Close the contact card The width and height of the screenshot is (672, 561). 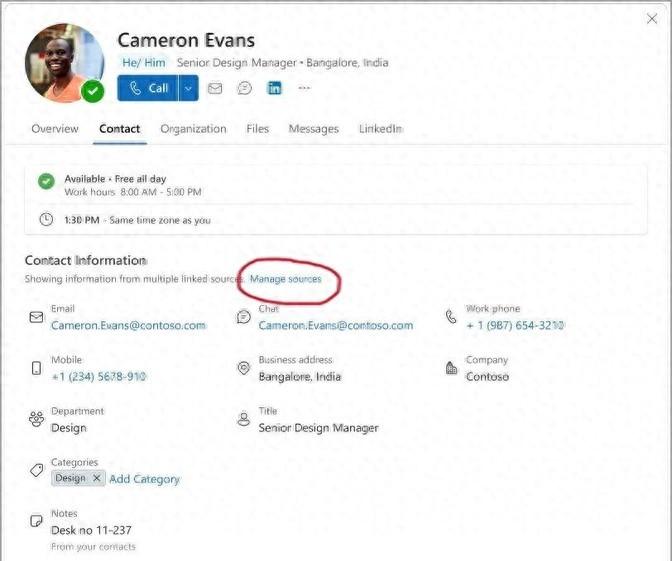click(652, 19)
